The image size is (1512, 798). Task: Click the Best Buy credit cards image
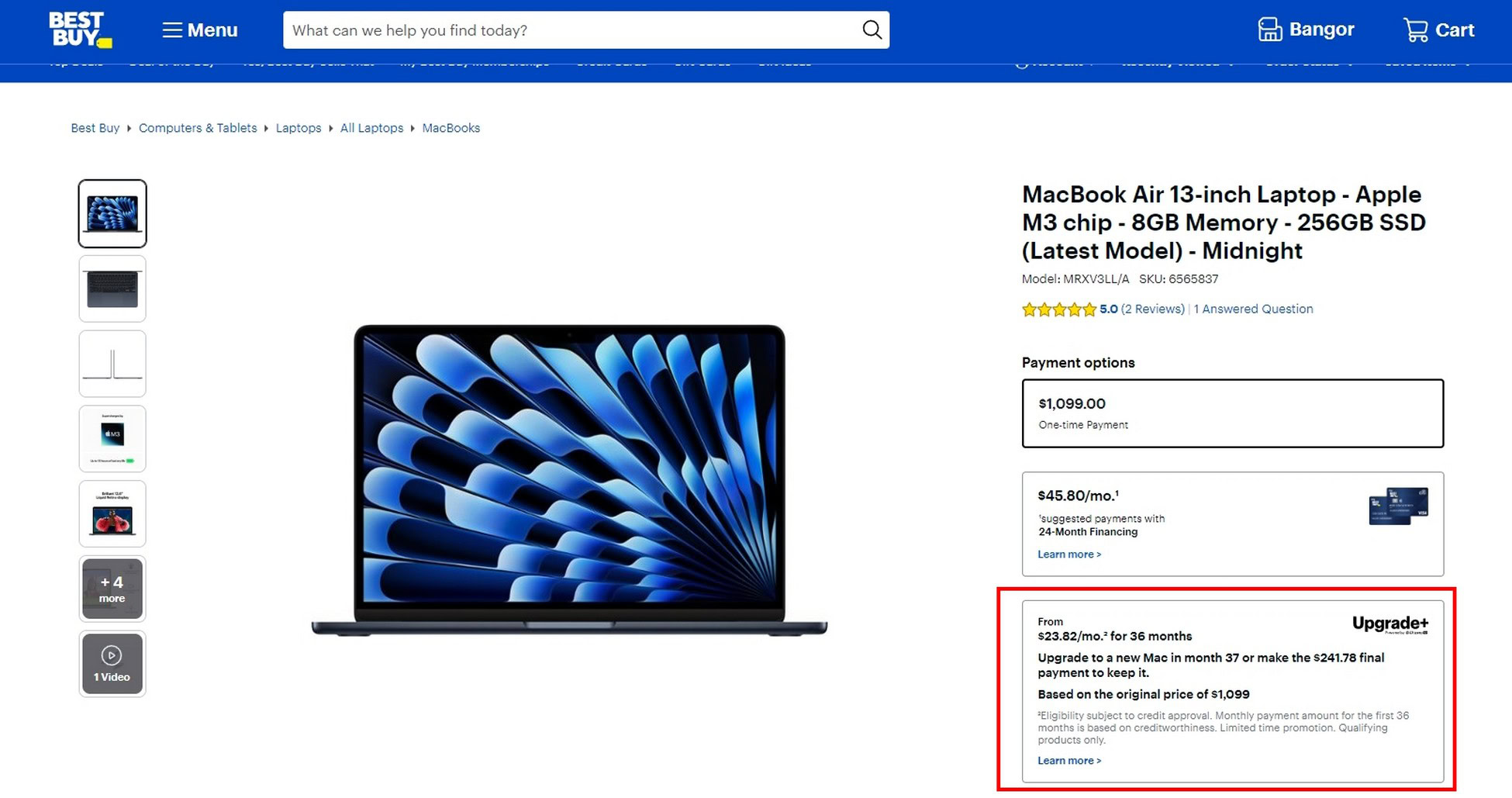pyautogui.click(x=1399, y=506)
